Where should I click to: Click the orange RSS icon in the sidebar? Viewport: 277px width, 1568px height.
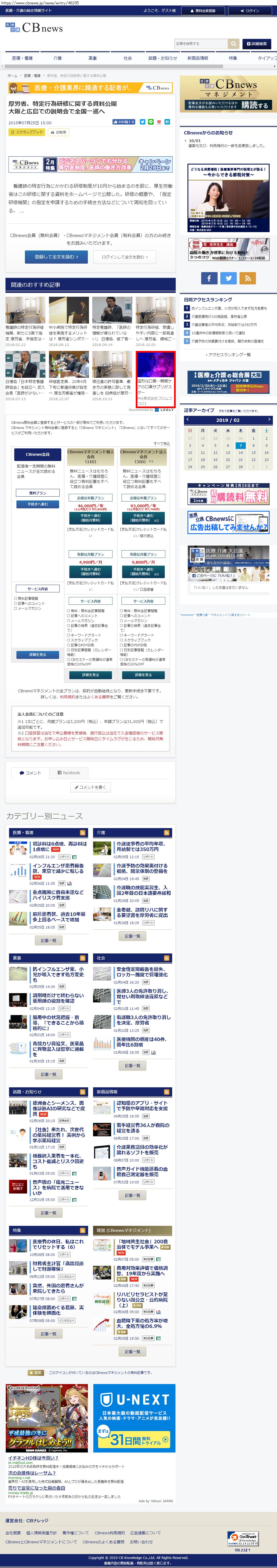pos(247,278)
